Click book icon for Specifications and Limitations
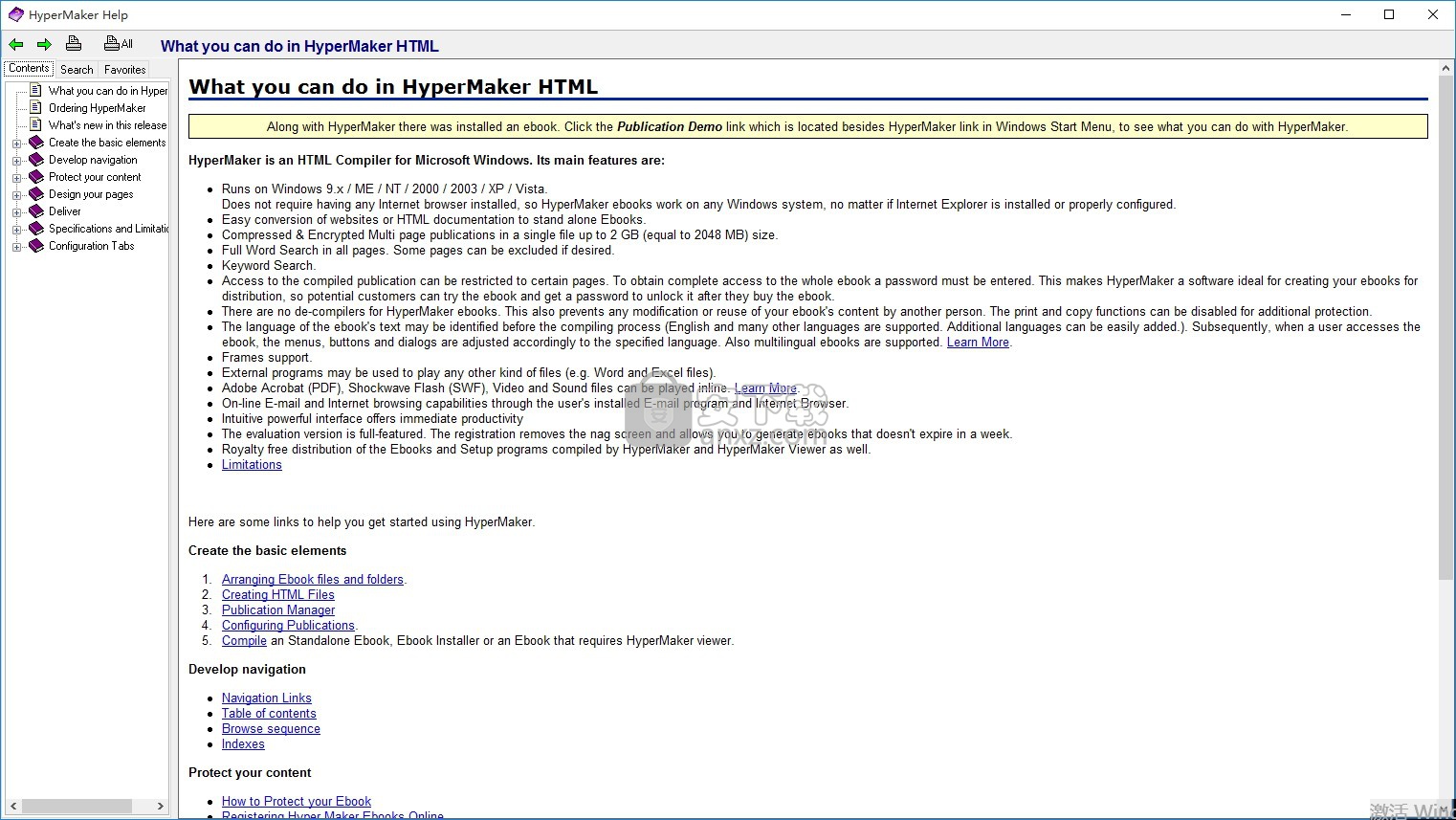Screen dimensions: 1456x820 coord(36,228)
